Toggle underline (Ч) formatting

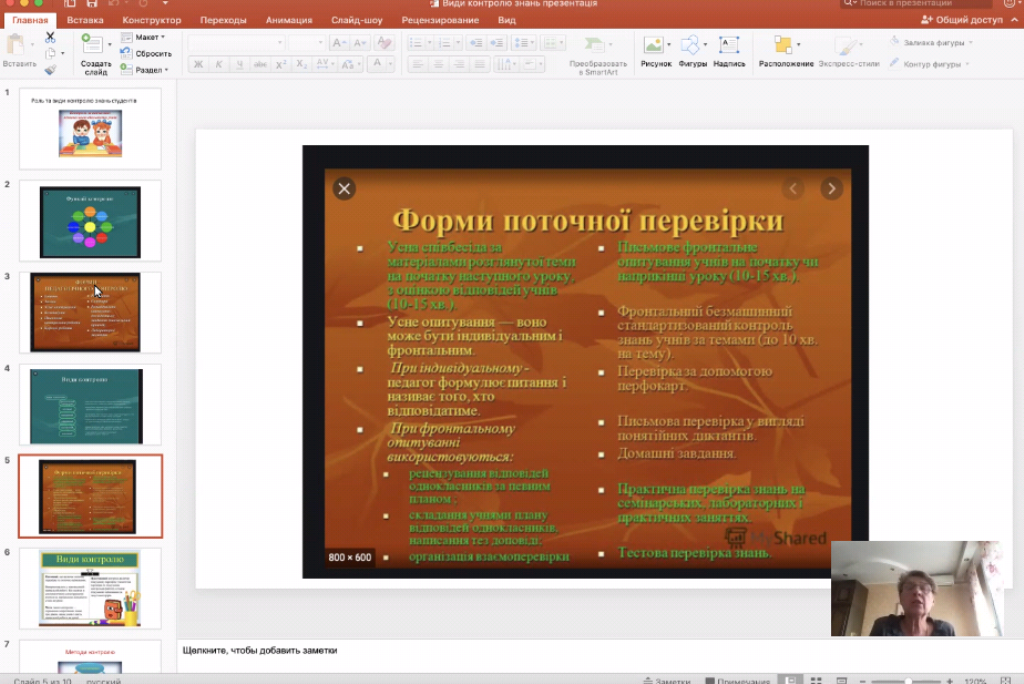[240, 64]
